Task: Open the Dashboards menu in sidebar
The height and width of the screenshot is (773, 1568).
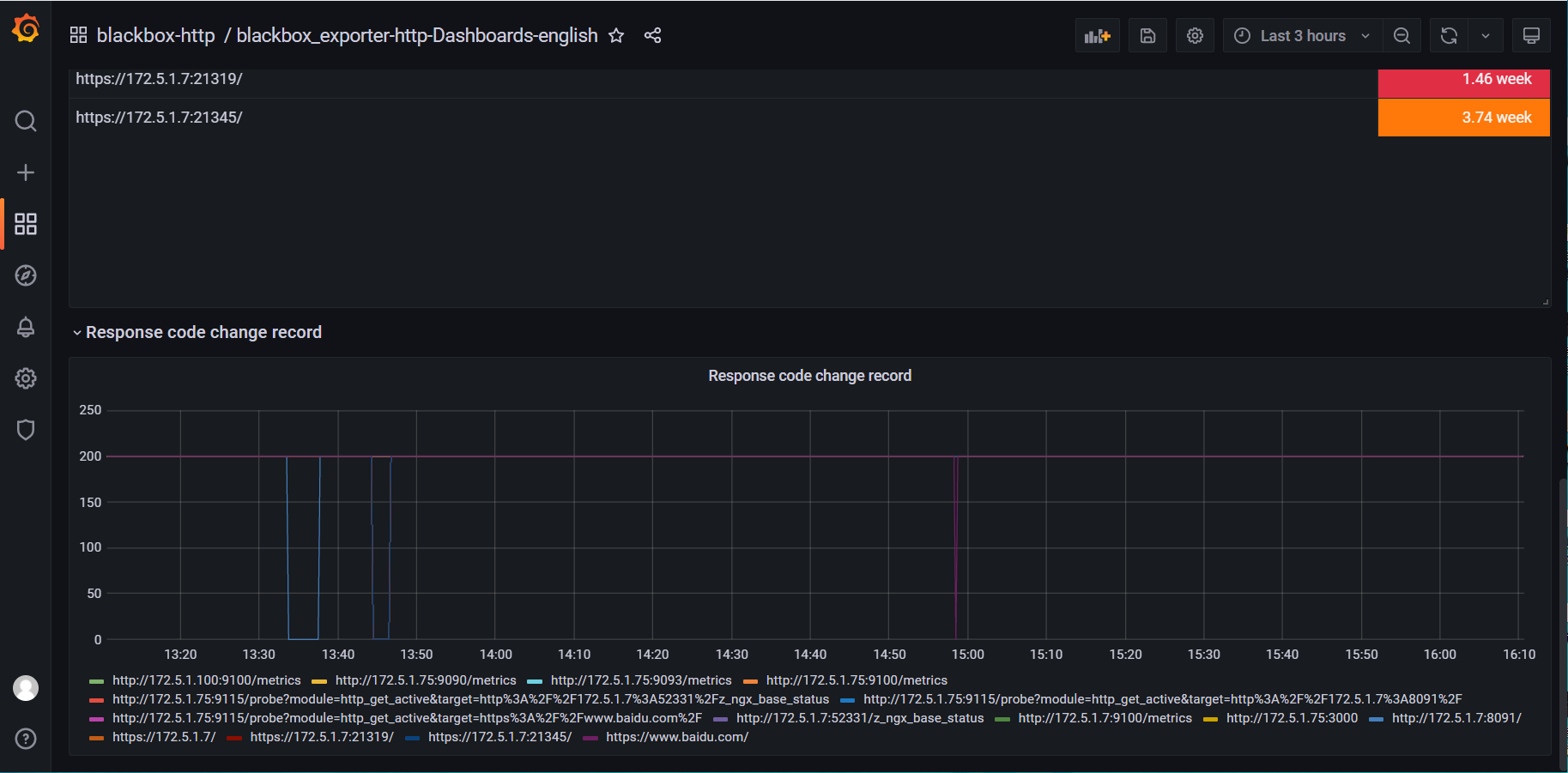Action: 26,224
